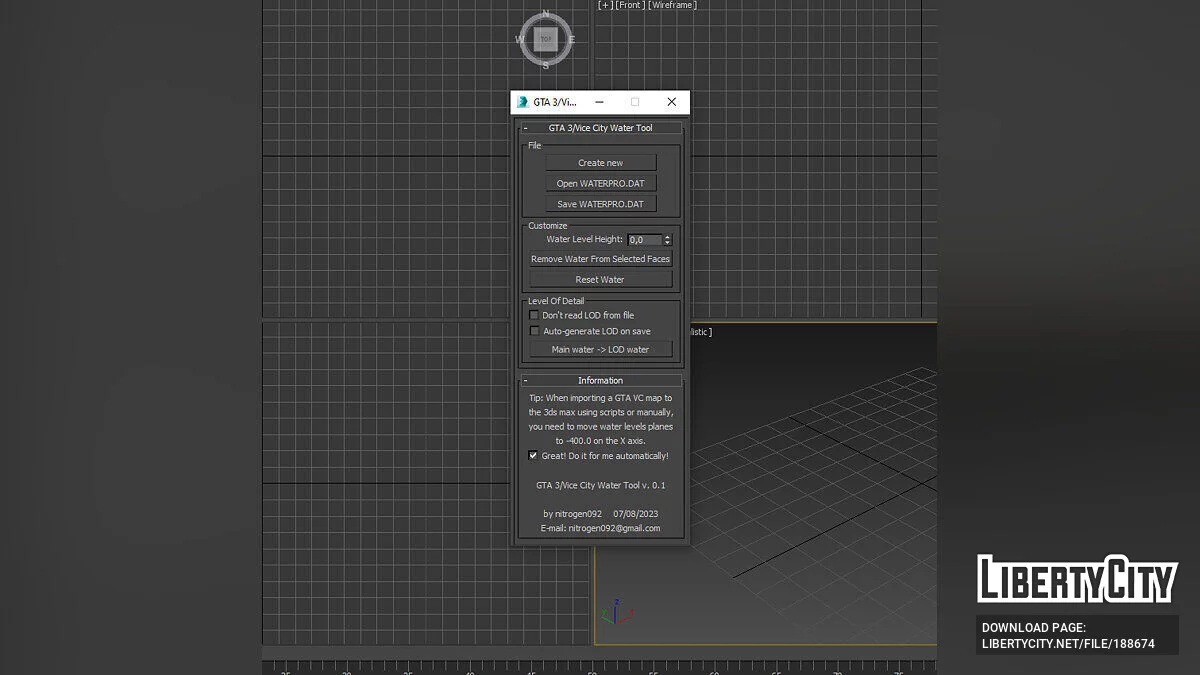Focus the Water Level Height field
This screenshot has width=1200, height=675.
645,240
